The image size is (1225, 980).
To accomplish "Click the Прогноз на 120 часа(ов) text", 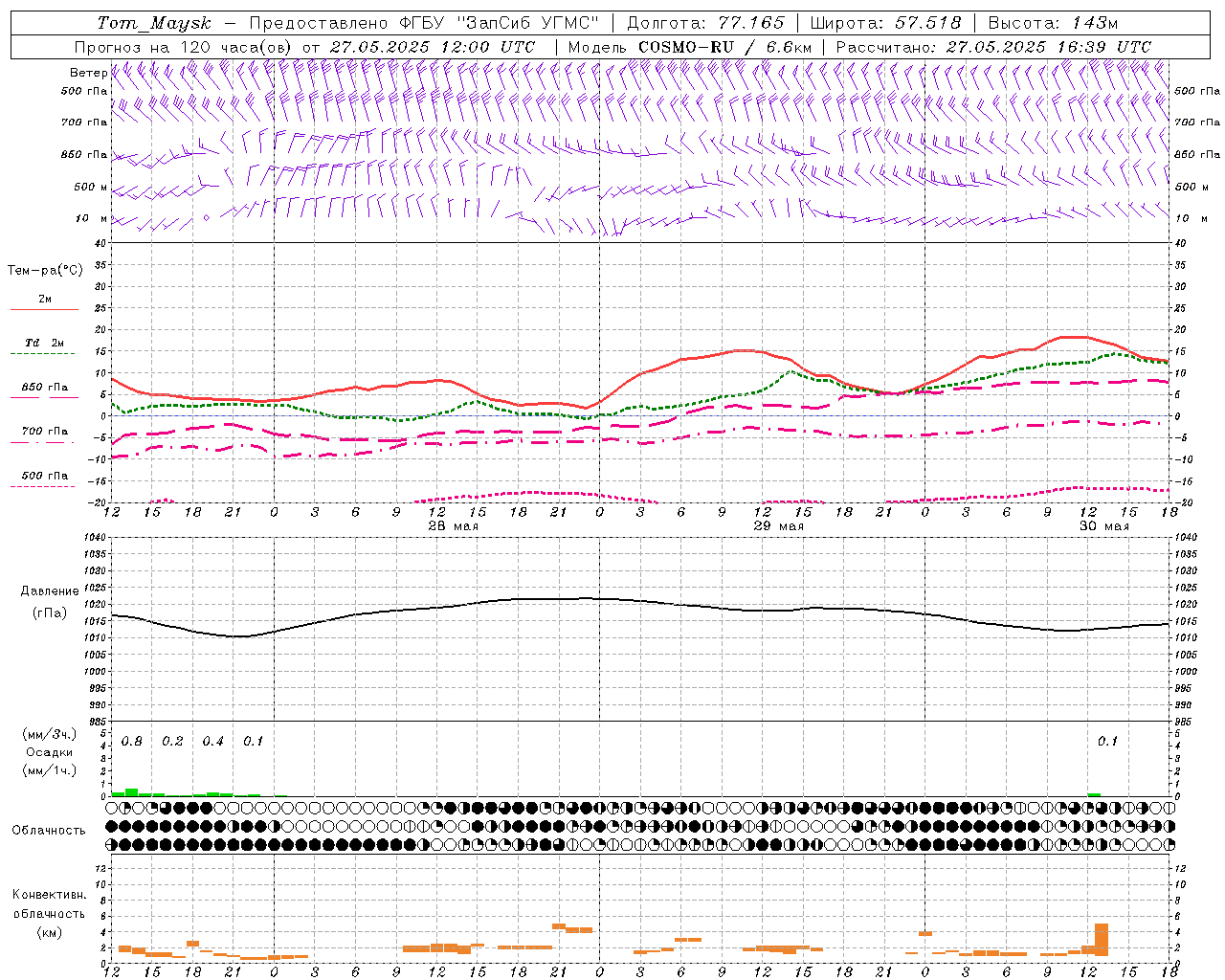I will [184, 47].
